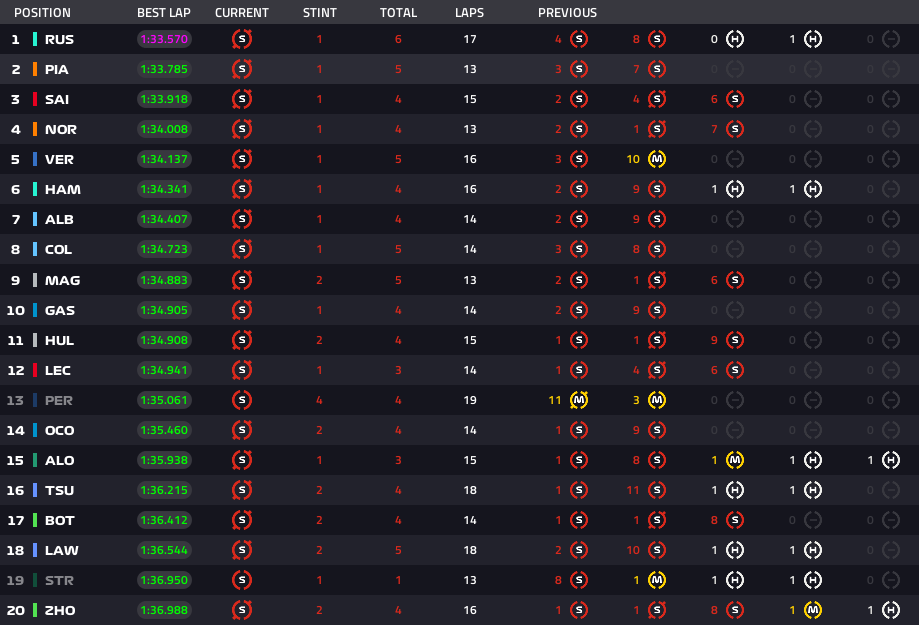This screenshot has width=919, height=625.
Task: Click the SAI red team color bar
Action: coord(35,99)
